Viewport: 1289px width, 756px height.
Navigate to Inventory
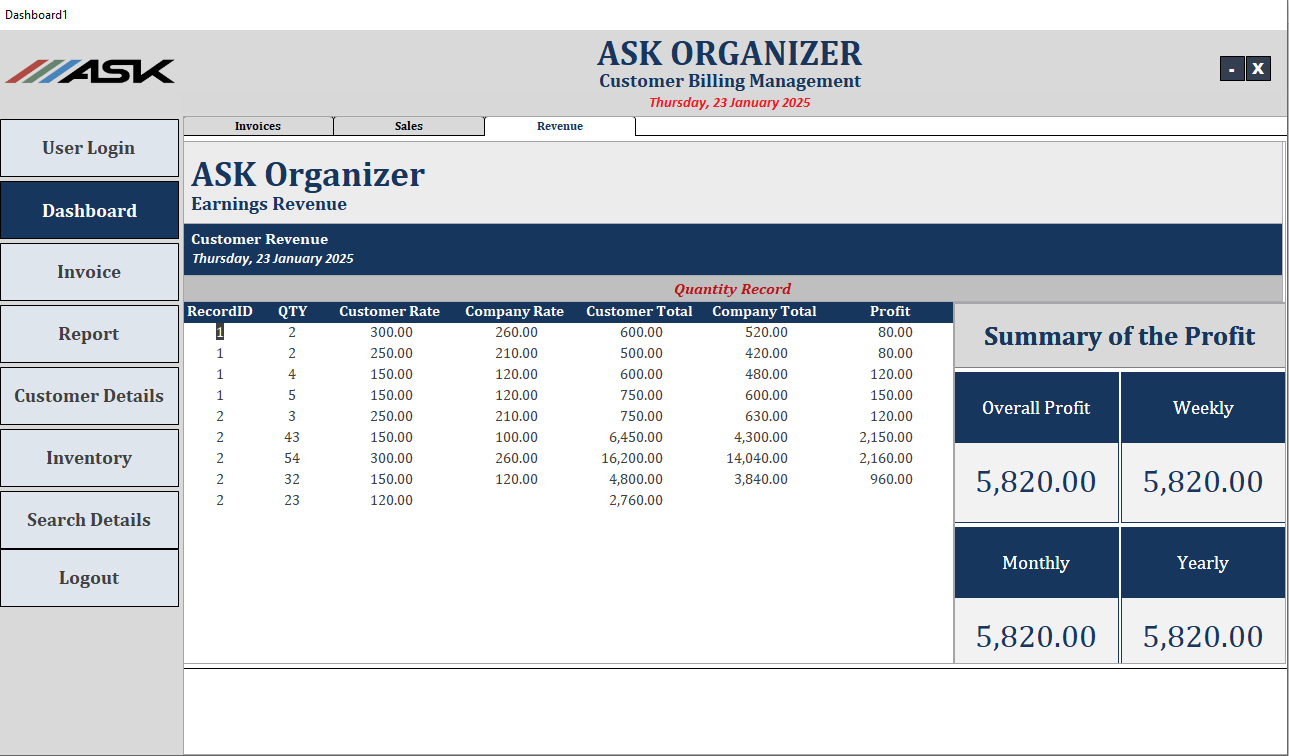(x=89, y=458)
